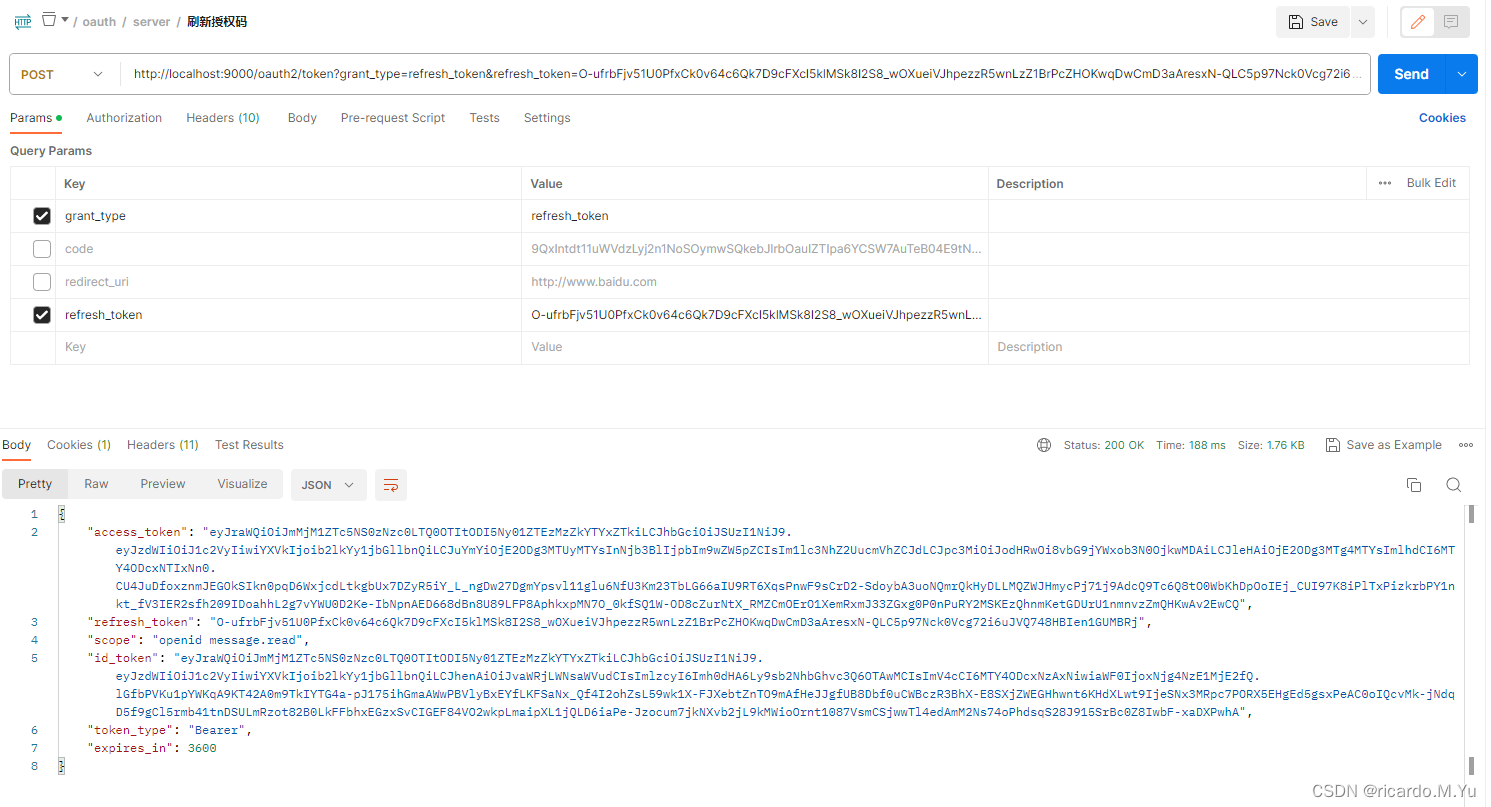Select the Params tab
The height and width of the screenshot is (807, 1491).
click(x=36, y=118)
